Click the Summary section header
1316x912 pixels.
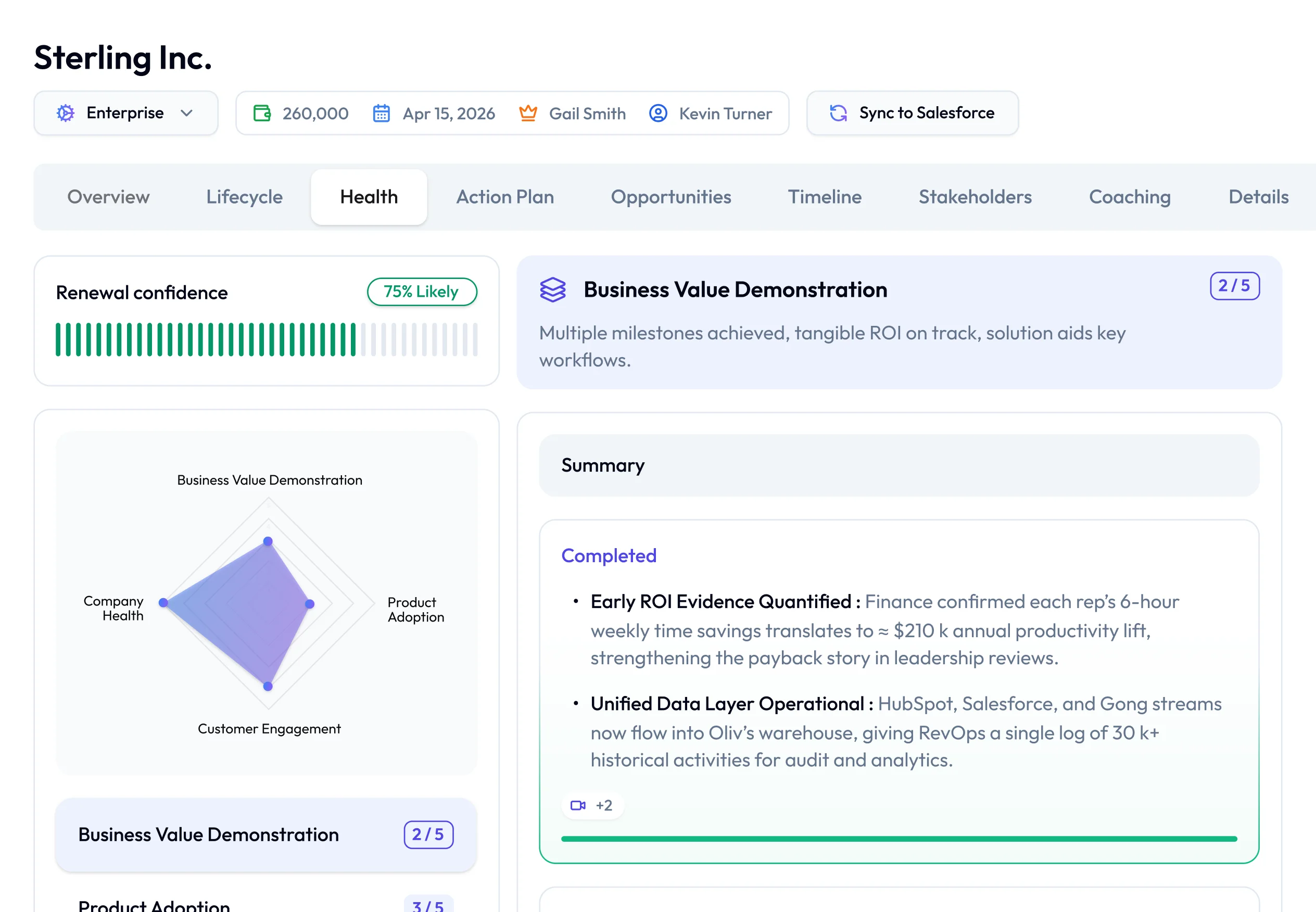[x=900, y=465]
